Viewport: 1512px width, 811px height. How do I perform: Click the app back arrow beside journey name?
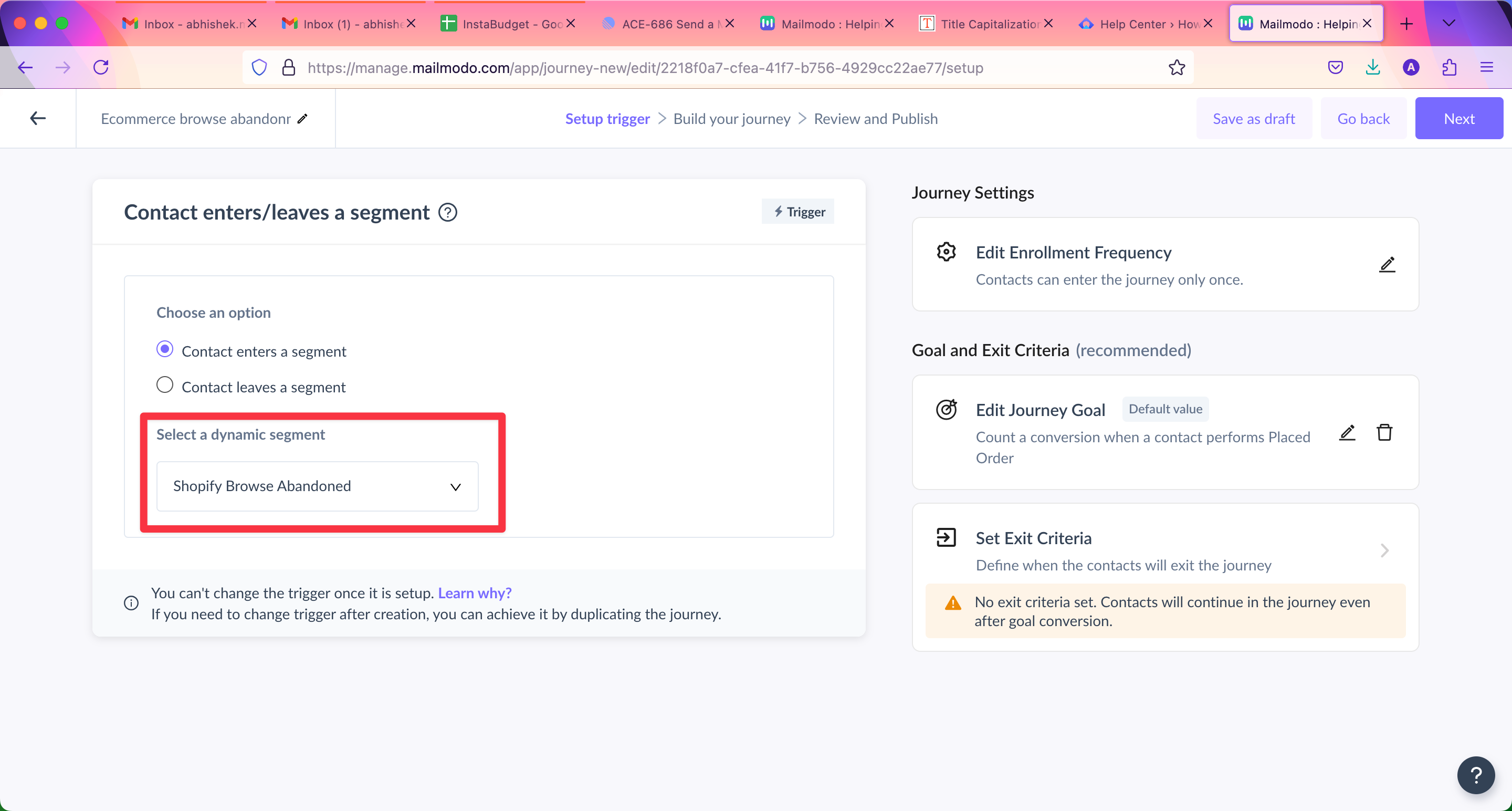coord(38,119)
